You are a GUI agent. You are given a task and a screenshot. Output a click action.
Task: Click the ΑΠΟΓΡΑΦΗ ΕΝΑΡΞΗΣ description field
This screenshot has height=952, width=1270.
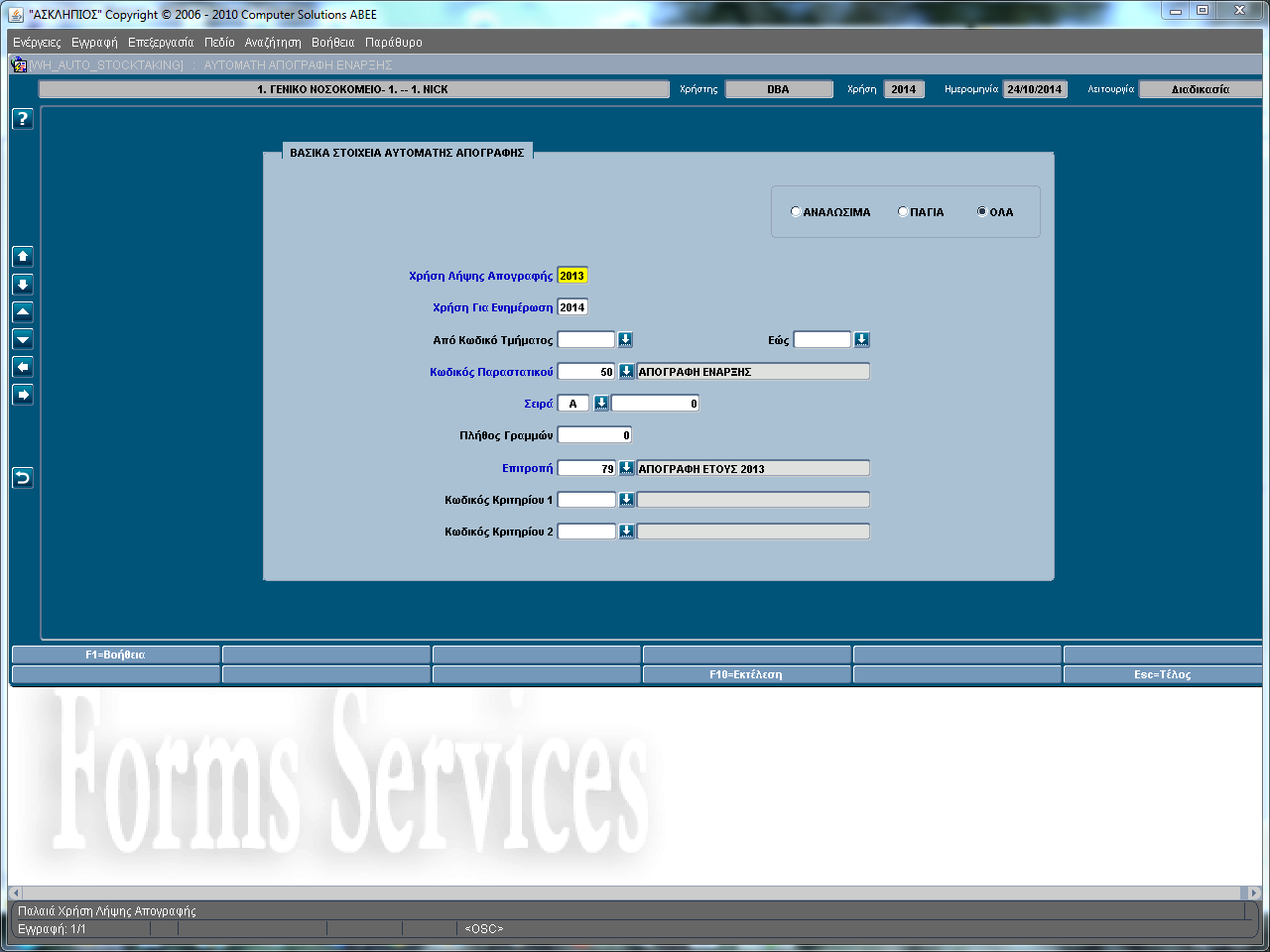pos(753,371)
